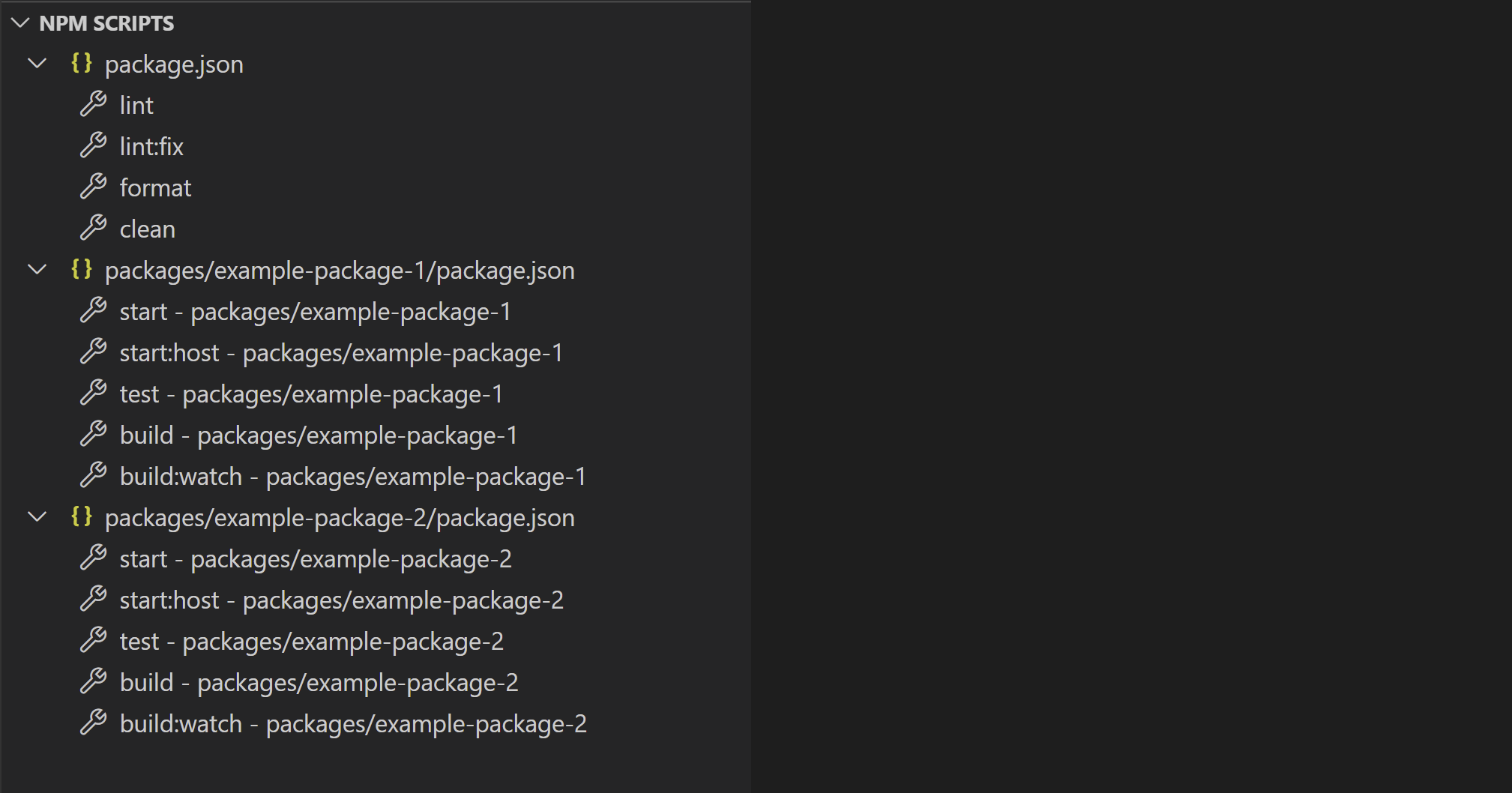This screenshot has width=1512, height=793.
Task: Collapse the root package.json tree entry
Action: pyautogui.click(x=37, y=64)
